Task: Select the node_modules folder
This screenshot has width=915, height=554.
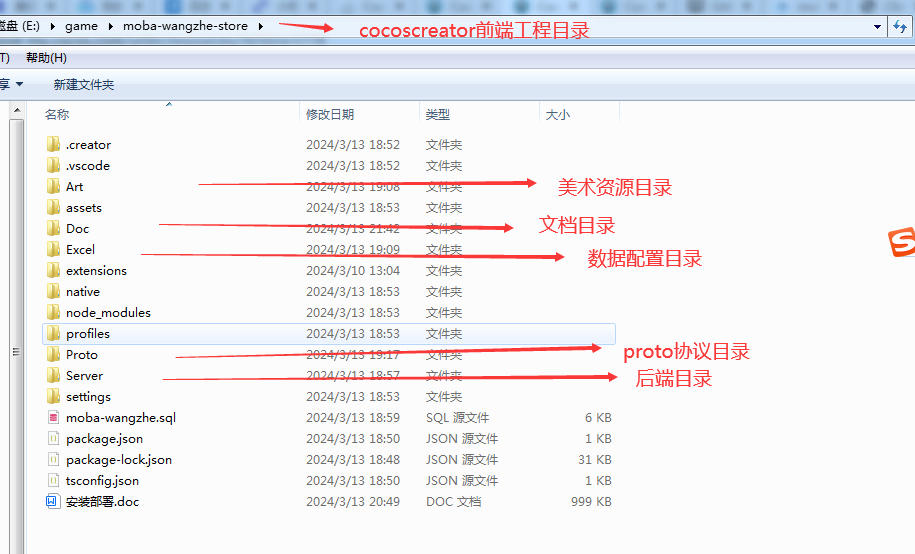Action: click(108, 313)
